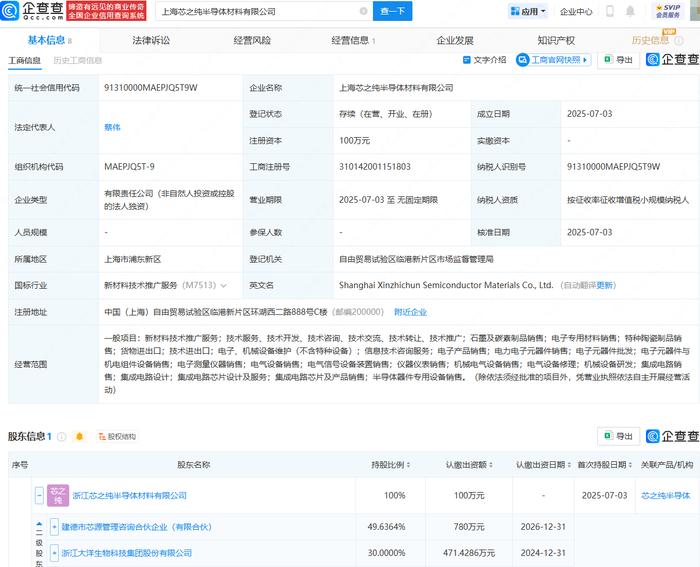Switch to 历史信息 tab
The width and height of the screenshot is (700, 567).
click(x=650, y=41)
